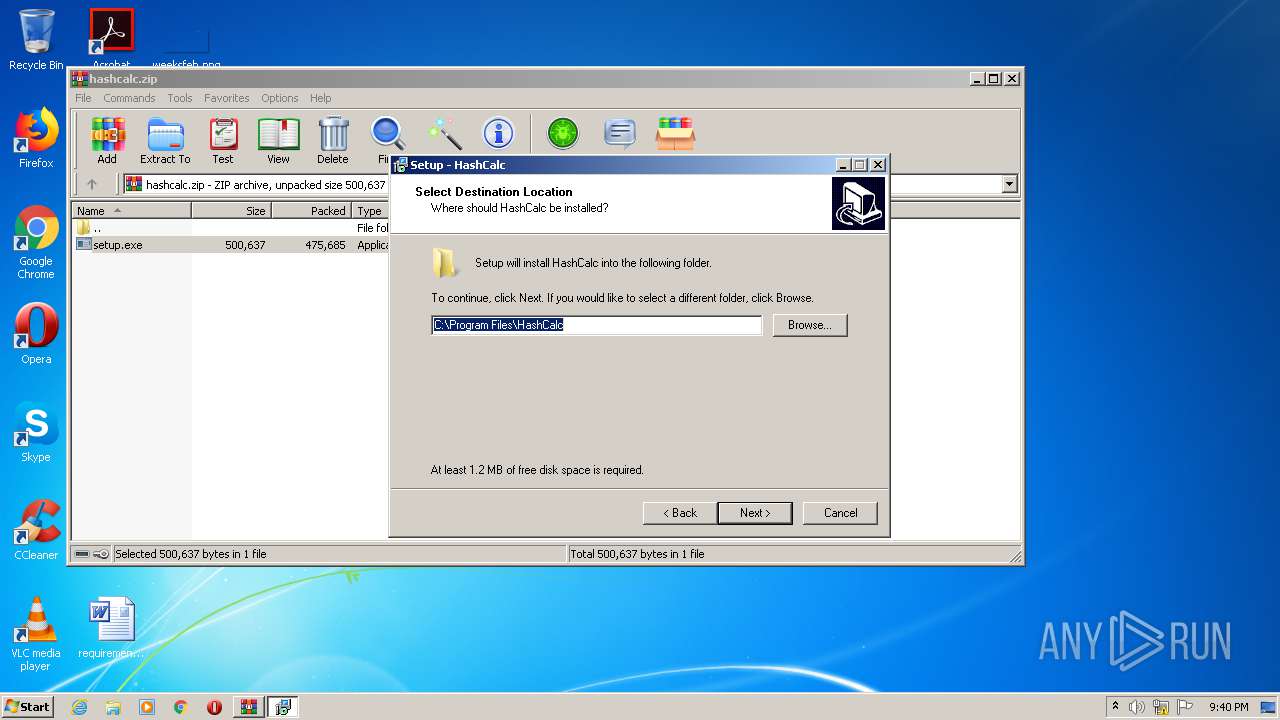Screen dimensions: 1280x720
Task: Click the Internet Explorer taskbar icon
Action: tap(79, 707)
